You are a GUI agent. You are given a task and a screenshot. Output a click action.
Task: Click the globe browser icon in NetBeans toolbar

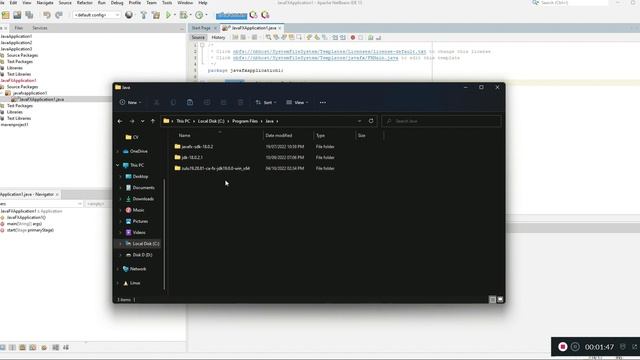coord(129,15)
